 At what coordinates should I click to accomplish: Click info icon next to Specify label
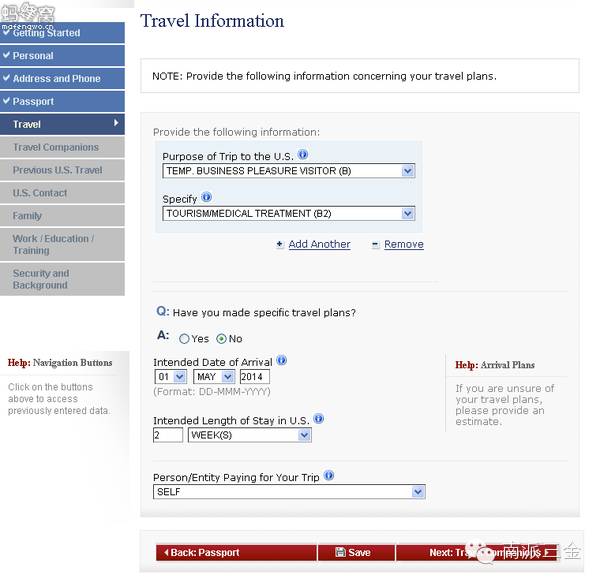(207, 197)
